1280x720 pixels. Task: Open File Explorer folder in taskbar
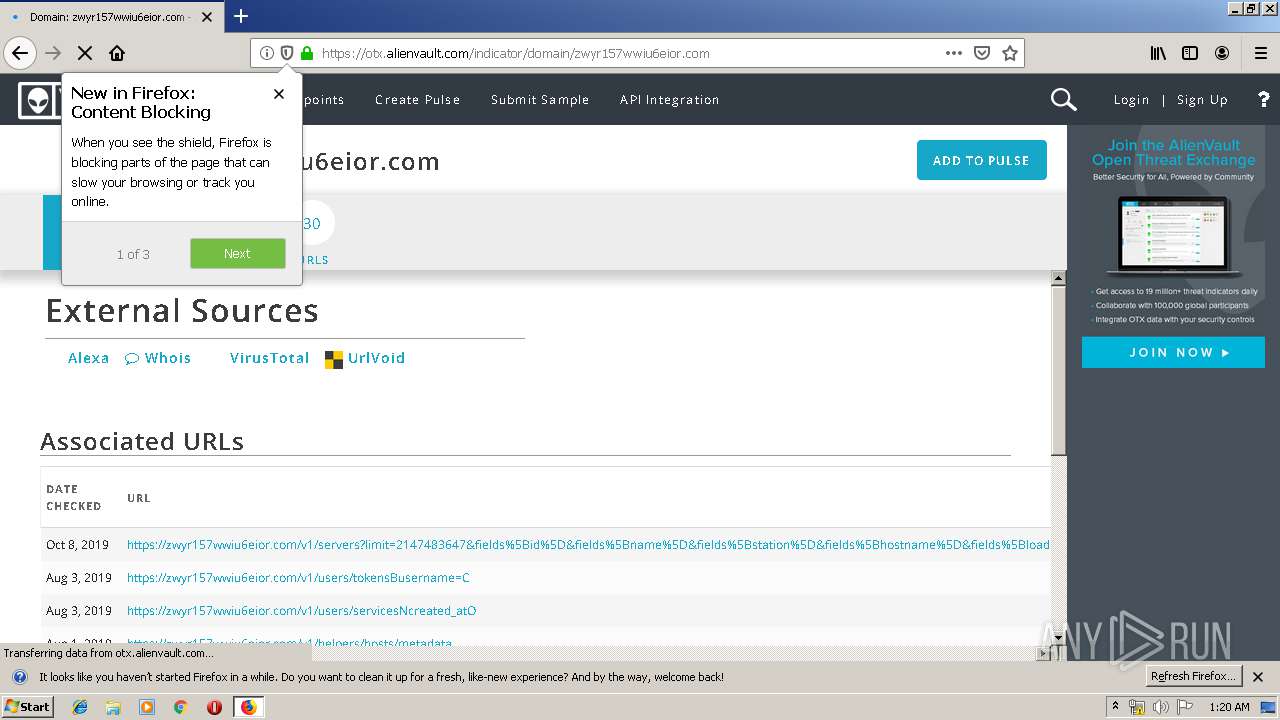113,707
